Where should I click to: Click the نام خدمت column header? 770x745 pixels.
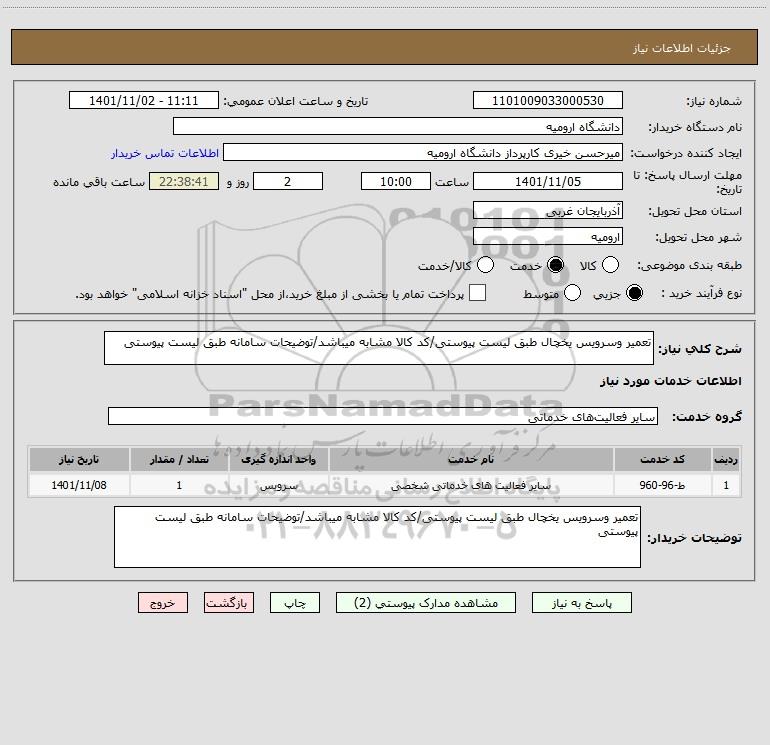pos(471,459)
